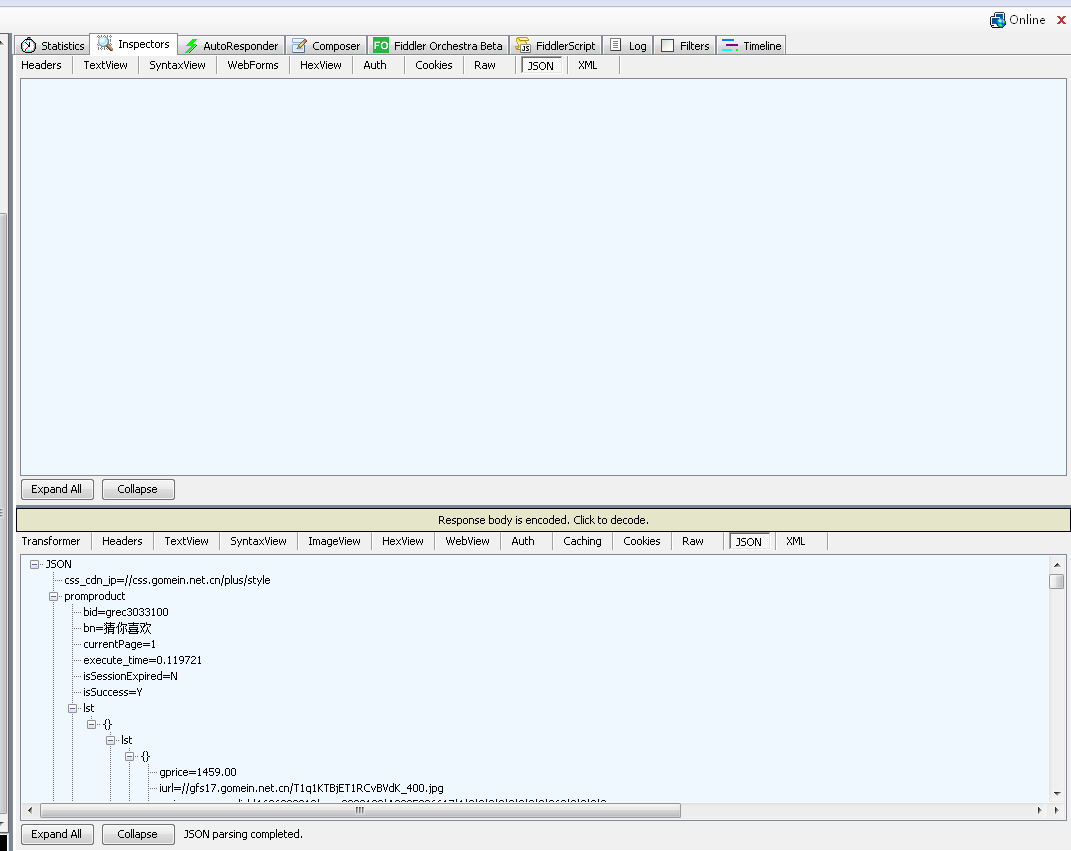Collapse the {} node above gprice
Screen dimensions: 1071x851
tap(130, 756)
